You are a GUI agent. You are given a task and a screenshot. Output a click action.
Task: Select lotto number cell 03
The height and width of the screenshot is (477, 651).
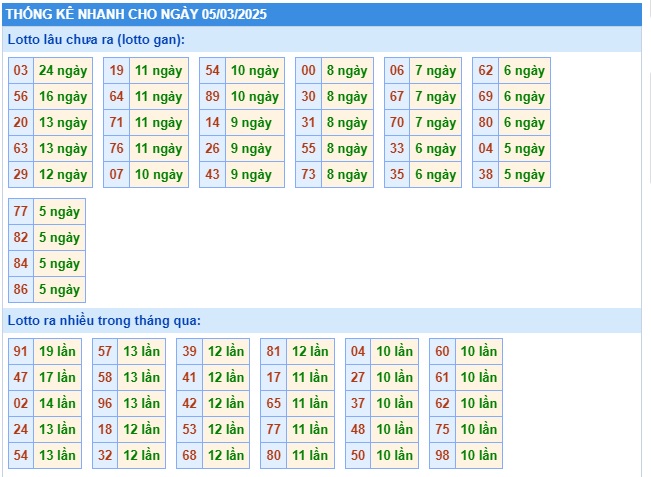(21, 70)
